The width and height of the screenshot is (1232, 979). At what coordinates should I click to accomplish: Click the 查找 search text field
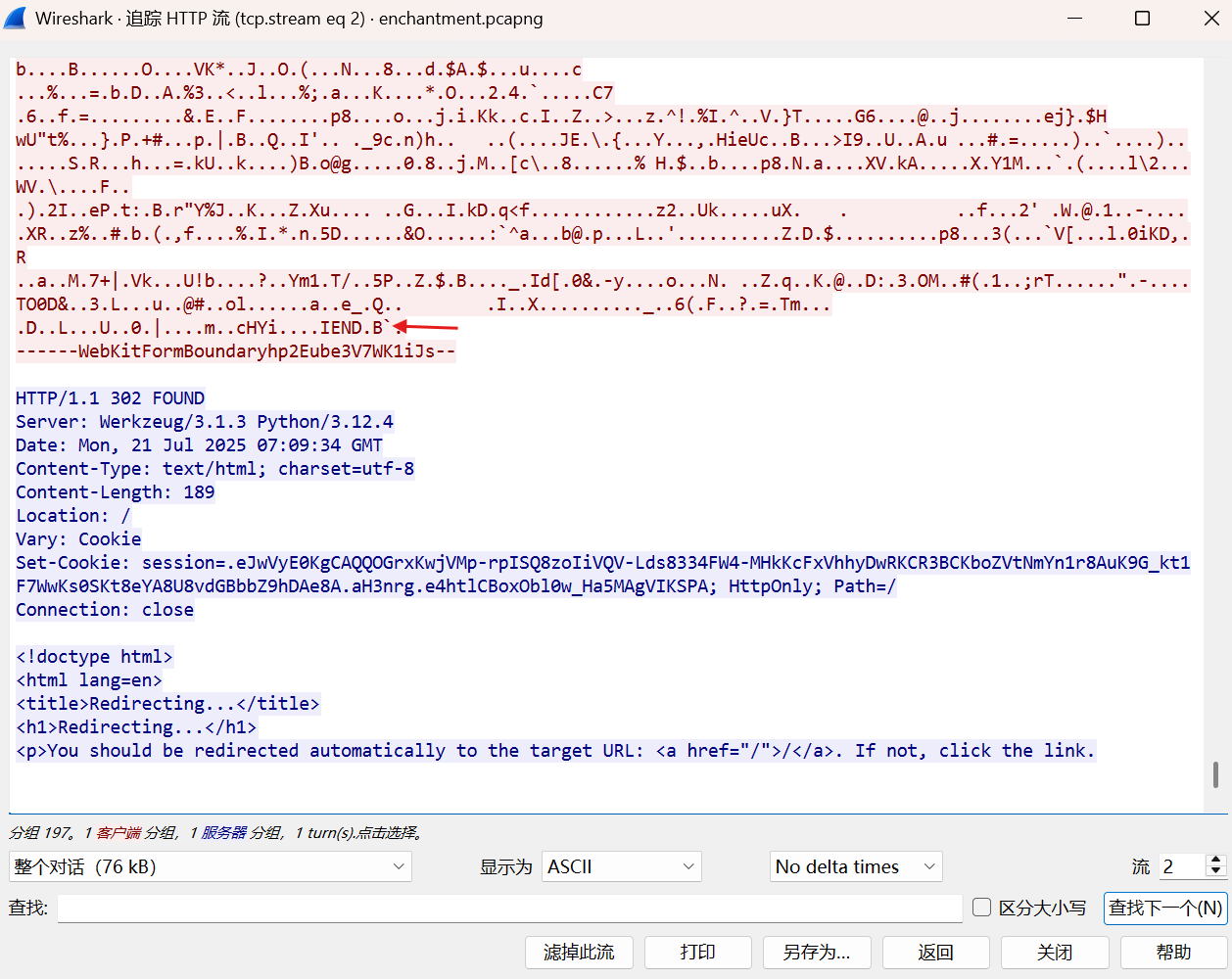[x=509, y=908]
